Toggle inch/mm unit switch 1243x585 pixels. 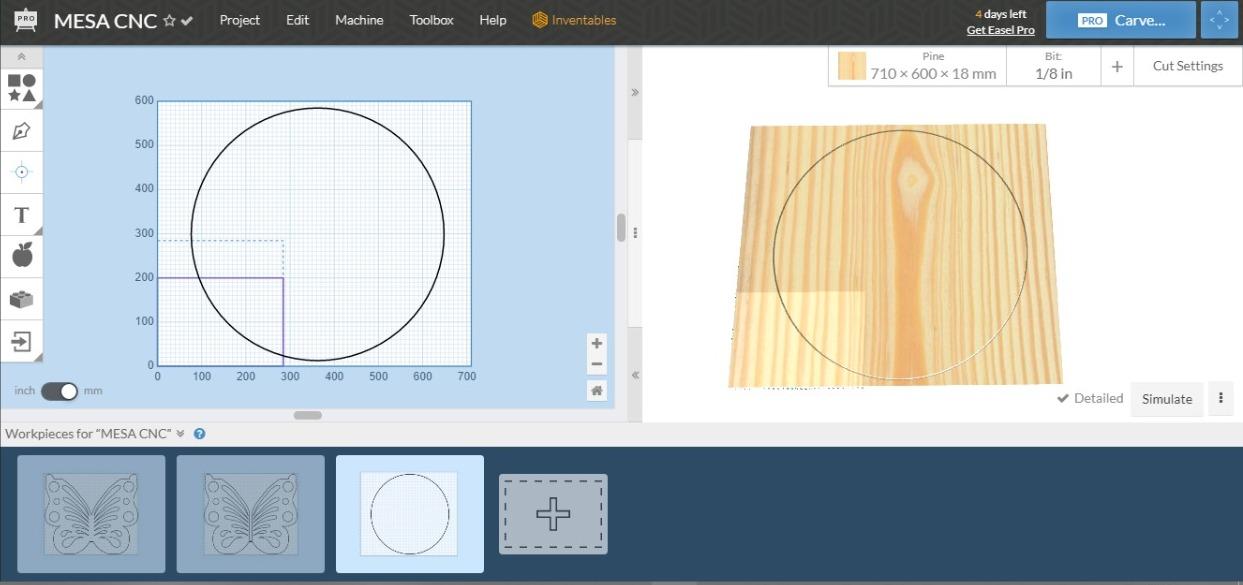pos(59,391)
